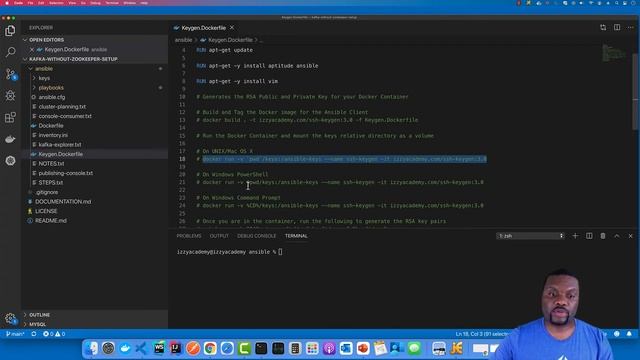Open errors and warnings count in status bar
This screenshot has height=360, width=640.
point(54,334)
